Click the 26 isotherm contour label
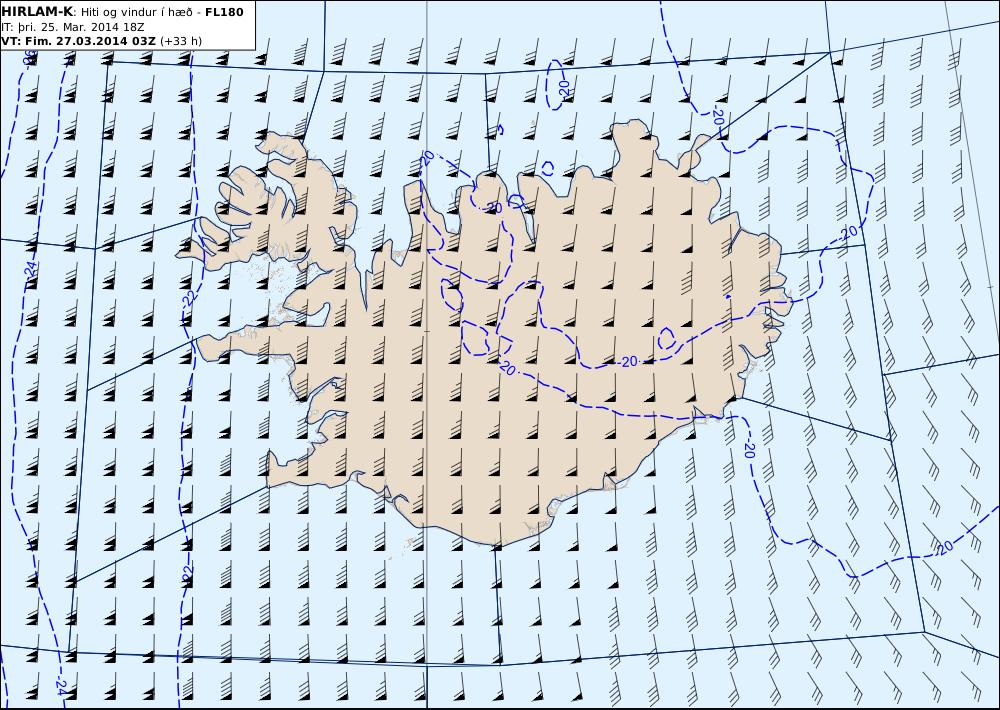Image resolution: width=1000 pixels, height=710 pixels. point(29,59)
